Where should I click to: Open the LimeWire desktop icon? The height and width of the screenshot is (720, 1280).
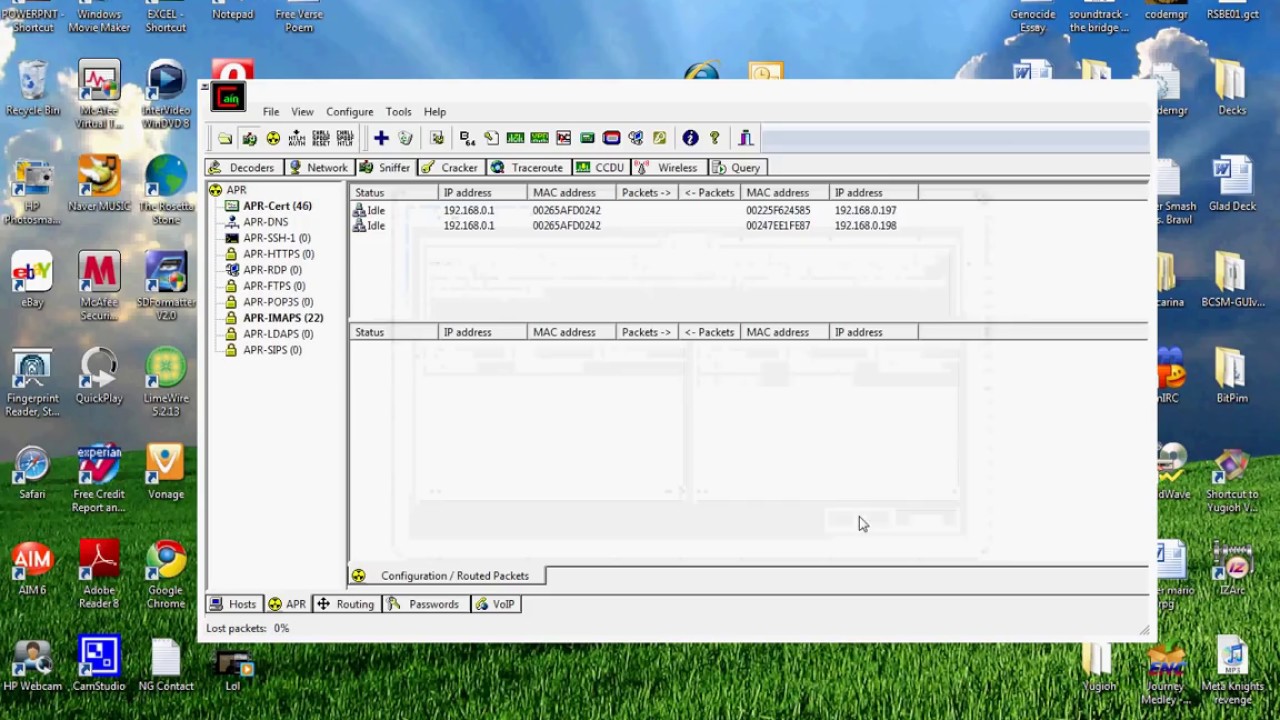coord(166,383)
